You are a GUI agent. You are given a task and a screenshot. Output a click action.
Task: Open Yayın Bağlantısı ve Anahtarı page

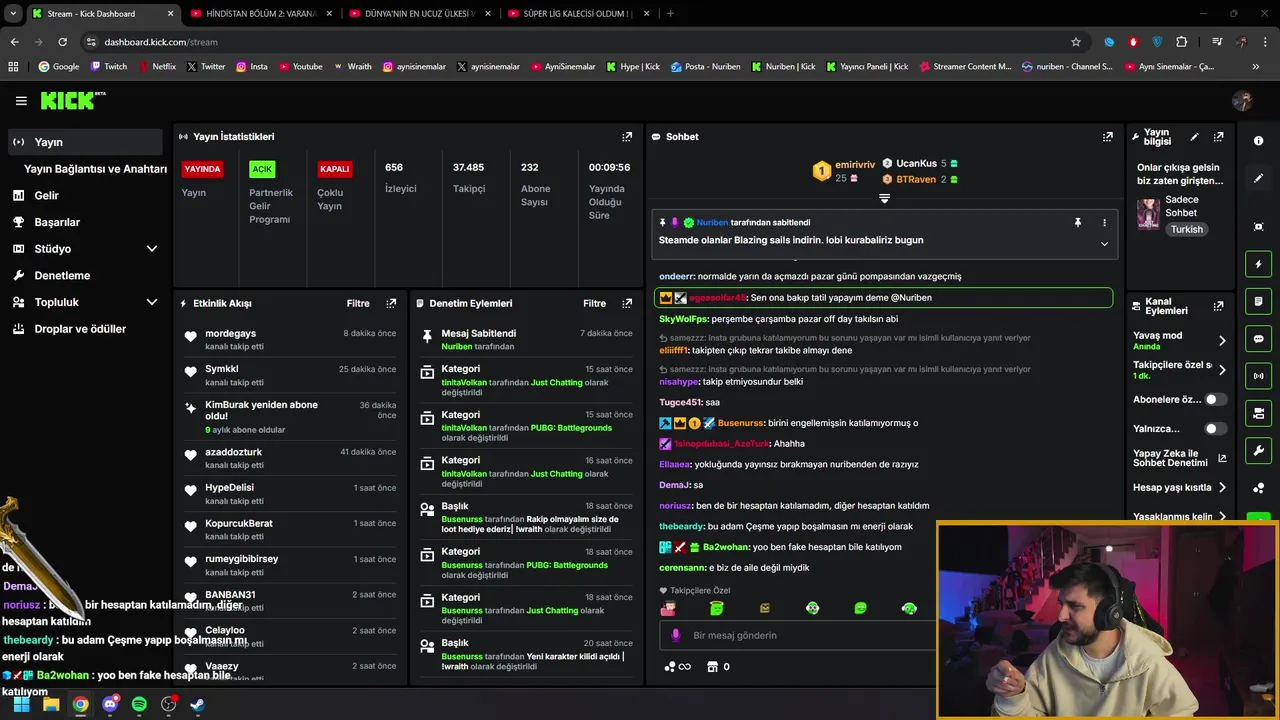pos(95,169)
